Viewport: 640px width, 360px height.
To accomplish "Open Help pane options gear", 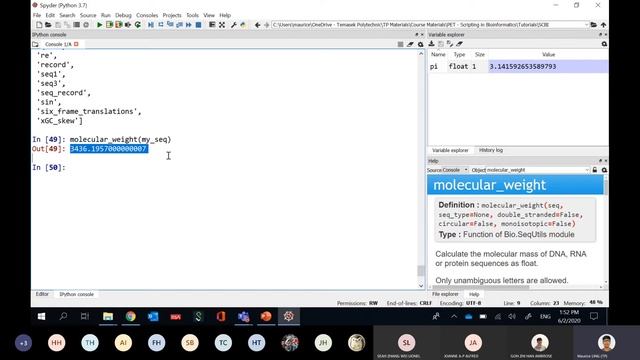I will 604,170.
